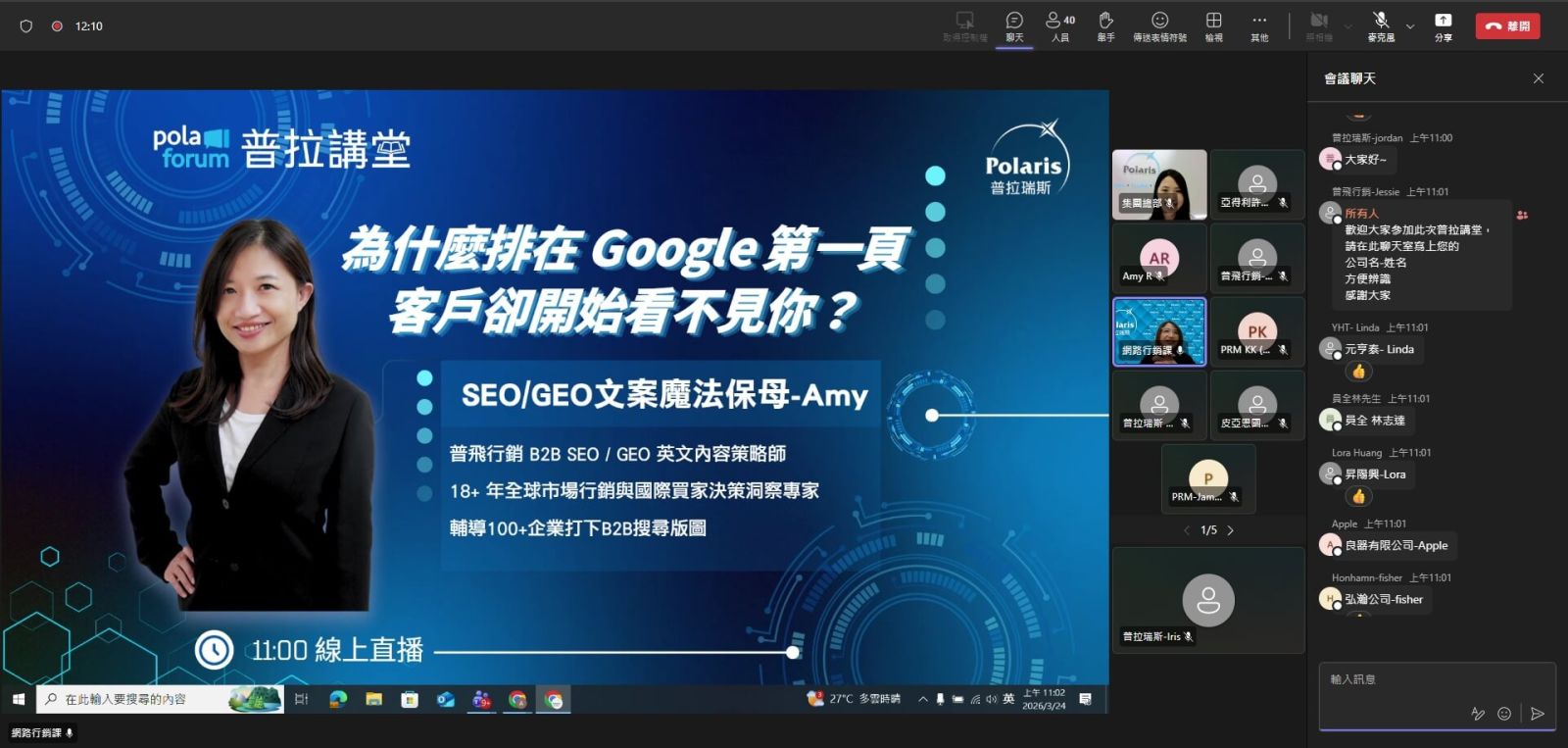
Task: Open emoji picker in message box
Action: pyautogui.click(x=1504, y=714)
